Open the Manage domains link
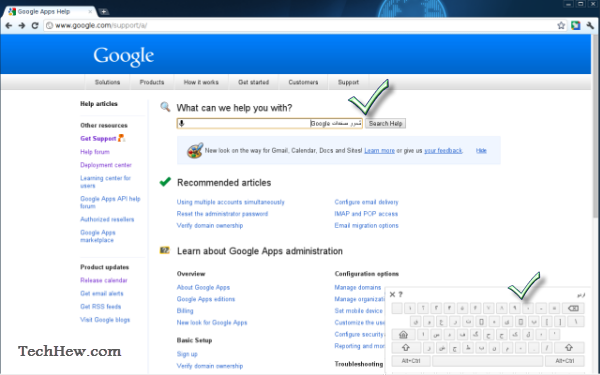Viewport: 600px width, 375px height. [358, 287]
